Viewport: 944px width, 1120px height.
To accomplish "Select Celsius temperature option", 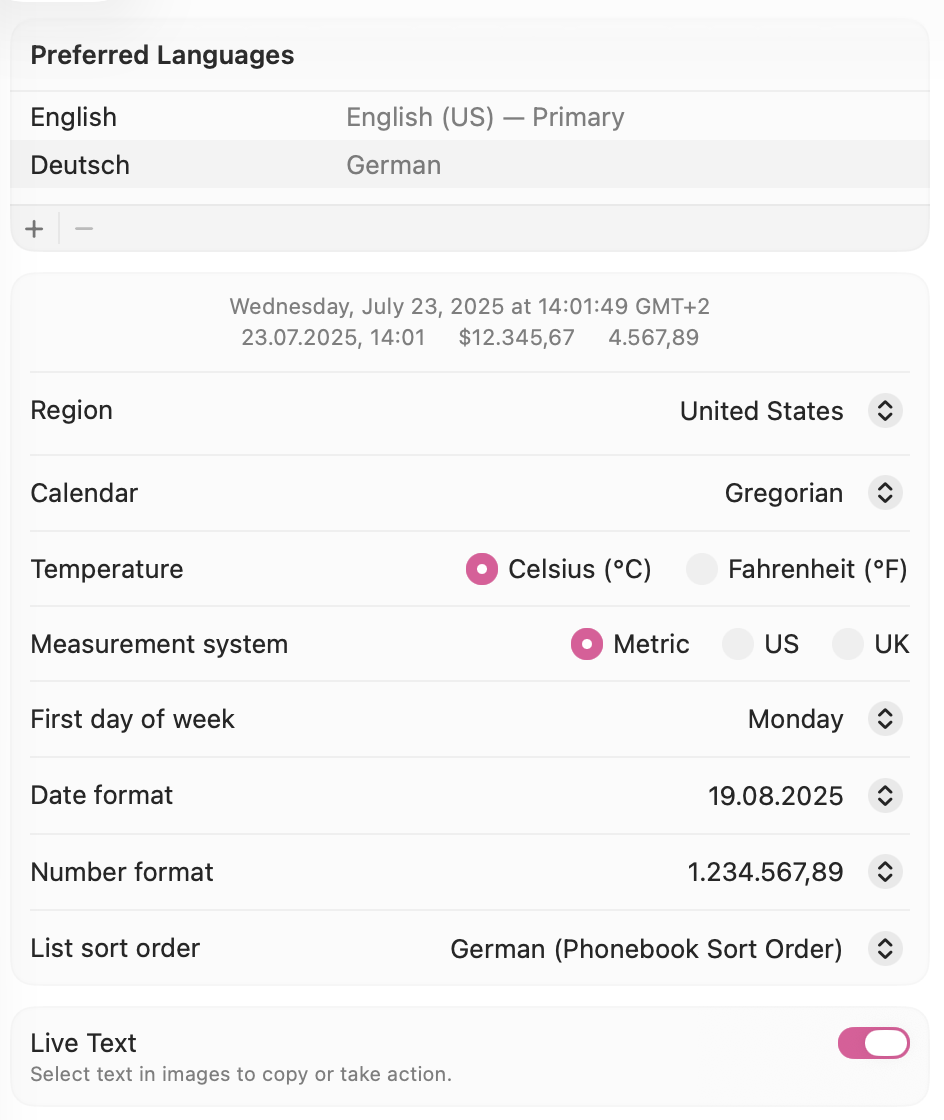I will 482,570.
